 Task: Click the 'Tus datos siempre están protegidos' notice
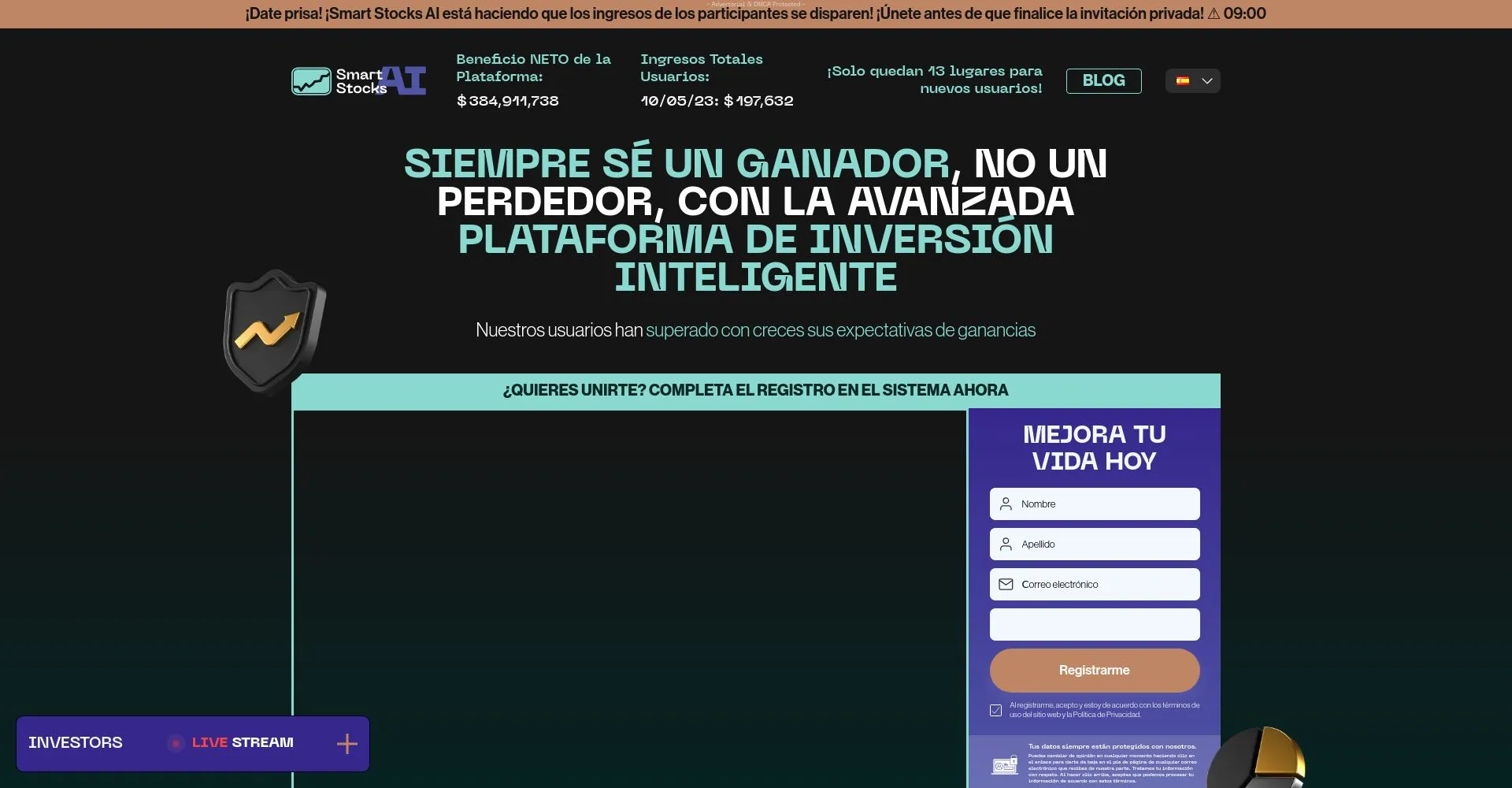[1112, 746]
